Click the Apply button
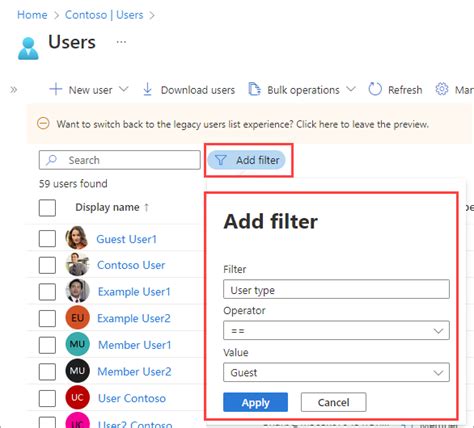Viewport: 474px width, 428px height. (x=255, y=402)
